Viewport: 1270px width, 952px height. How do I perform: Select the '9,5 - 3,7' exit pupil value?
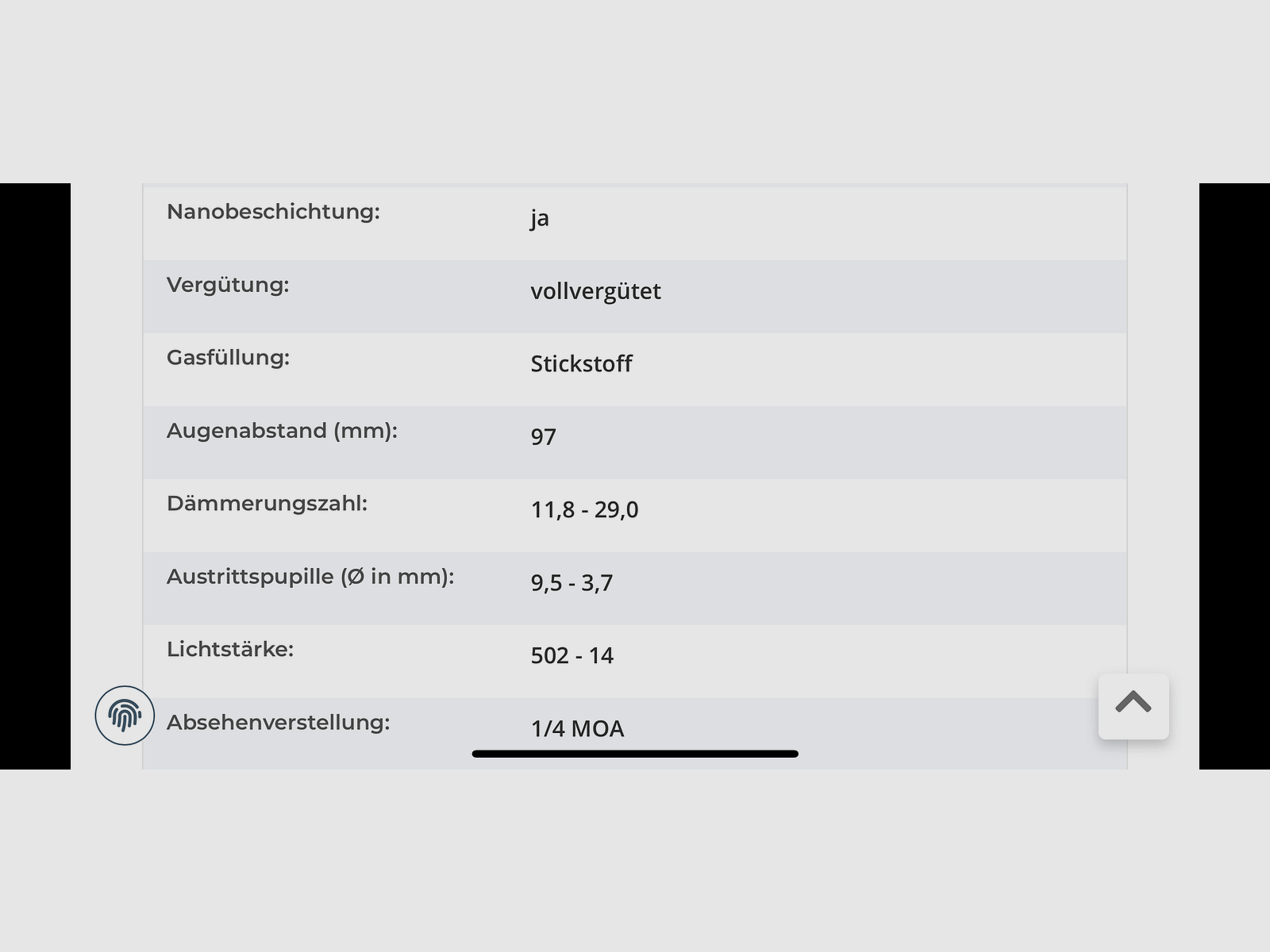point(571,583)
